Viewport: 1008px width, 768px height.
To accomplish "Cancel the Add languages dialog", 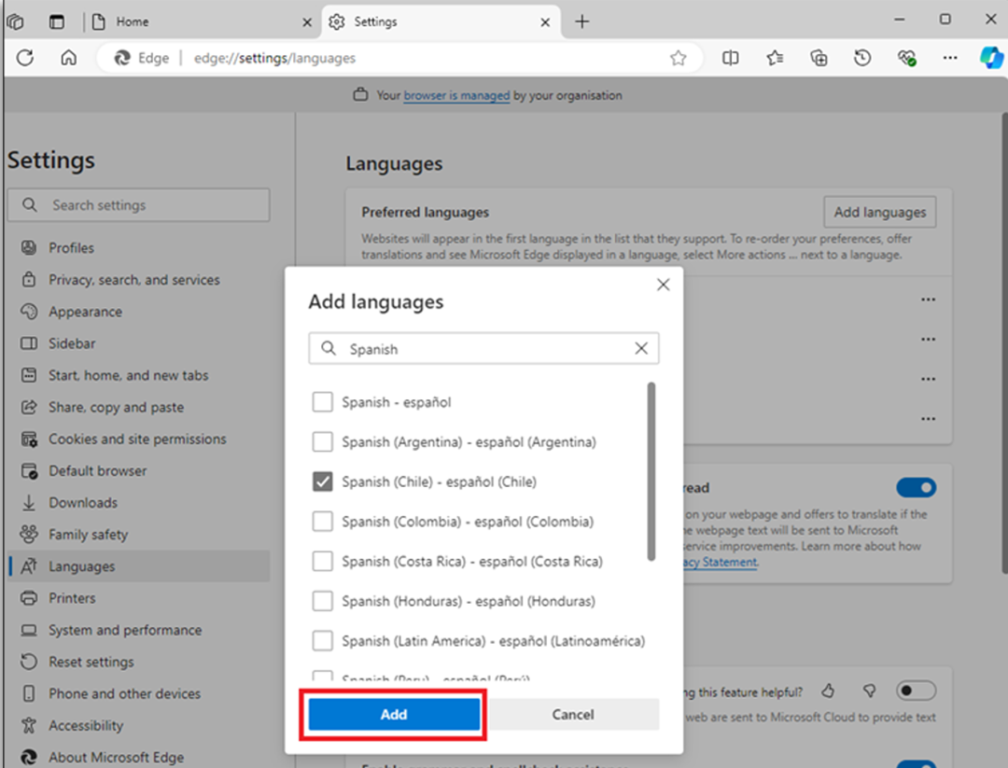I will [573, 714].
